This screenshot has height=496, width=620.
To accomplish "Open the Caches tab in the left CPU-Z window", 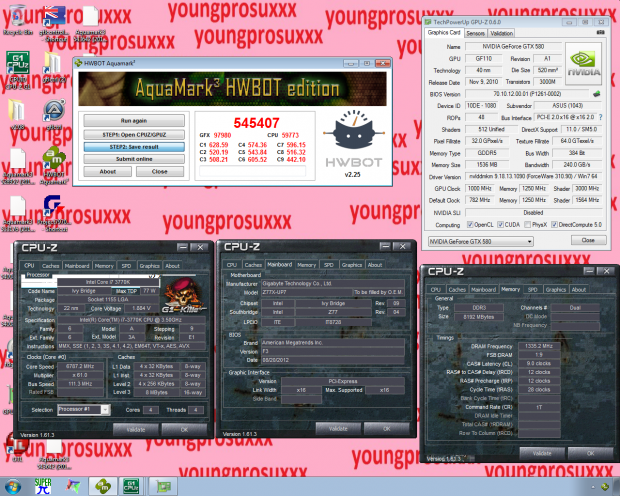I will pyautogui.click(x=51, y=266).
